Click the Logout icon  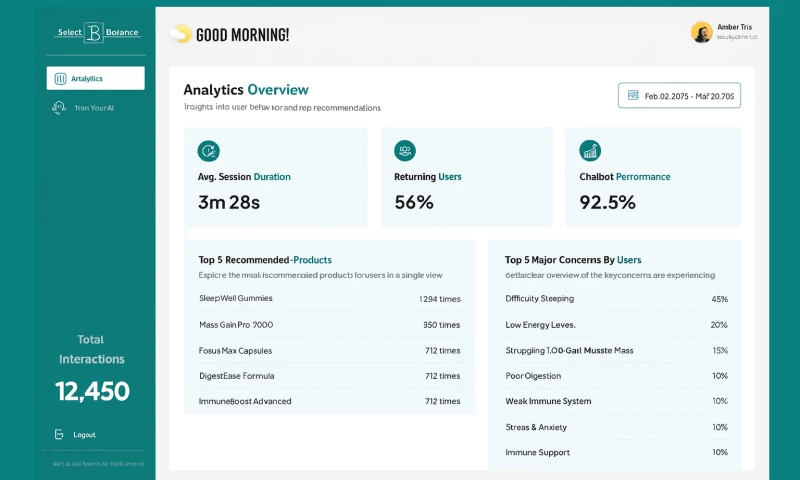click(59, 435)
